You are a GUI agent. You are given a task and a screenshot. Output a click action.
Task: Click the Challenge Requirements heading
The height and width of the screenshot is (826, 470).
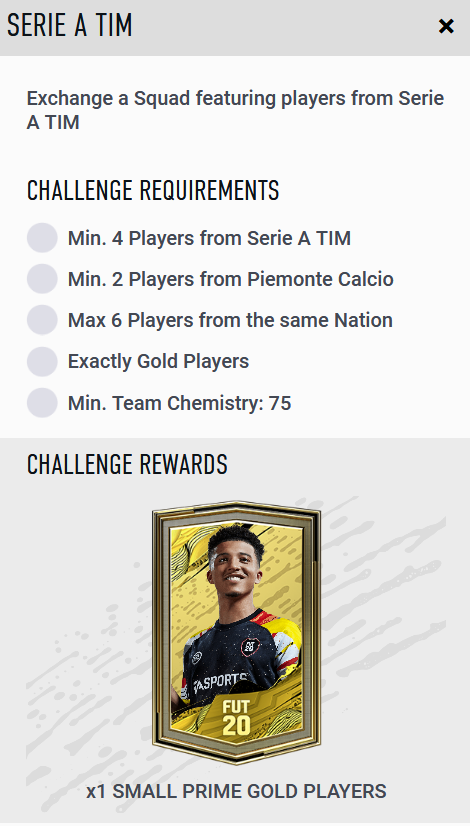[153, 190]
